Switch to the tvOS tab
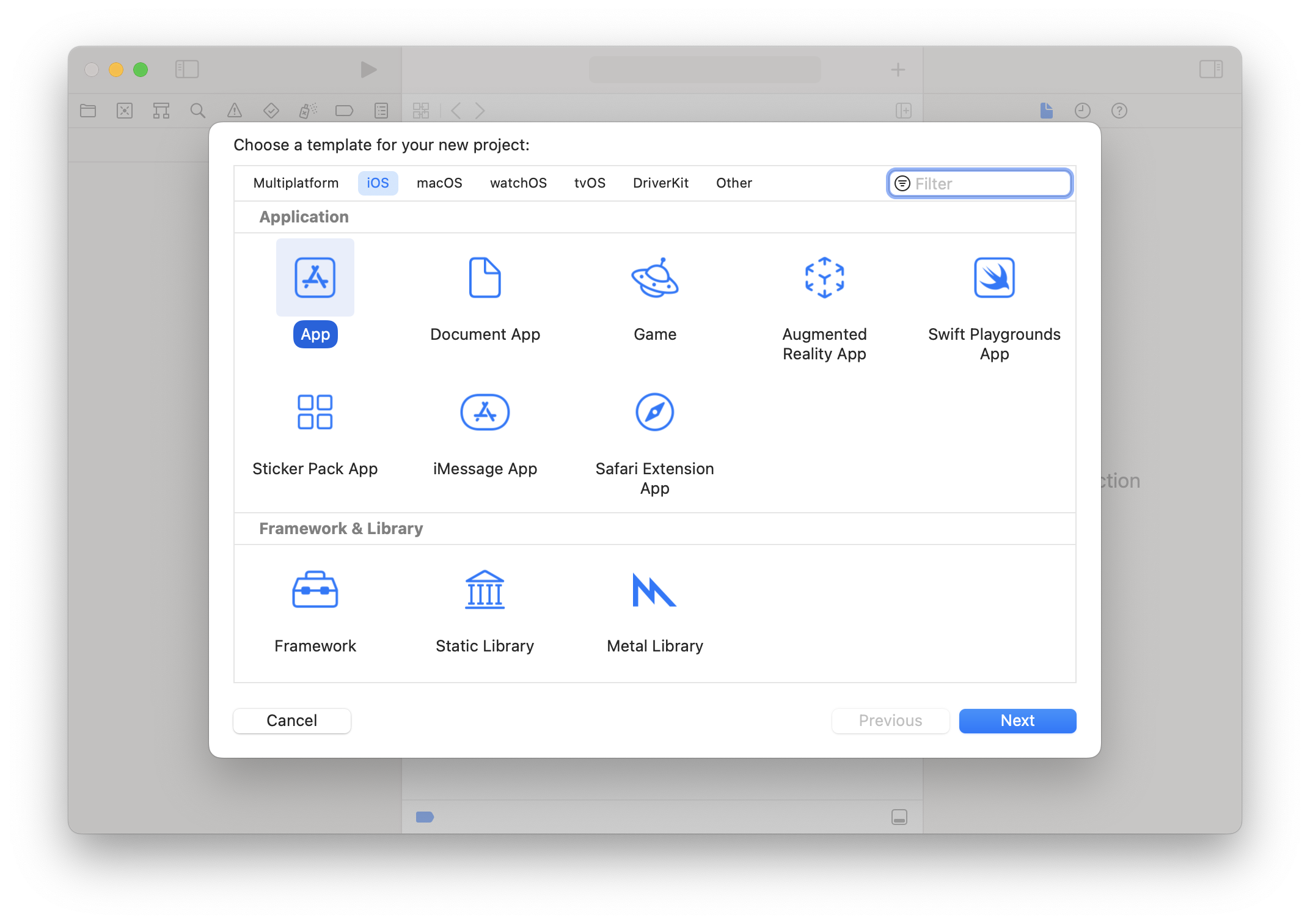 tap(591, 182)
